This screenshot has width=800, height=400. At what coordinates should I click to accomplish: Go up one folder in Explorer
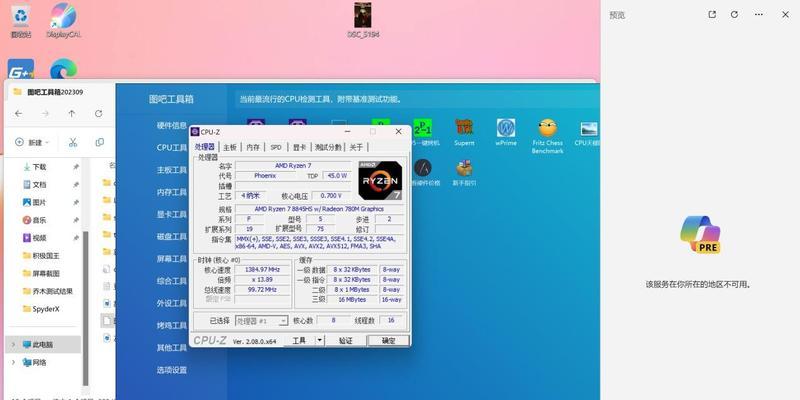[x=72, y=113]
